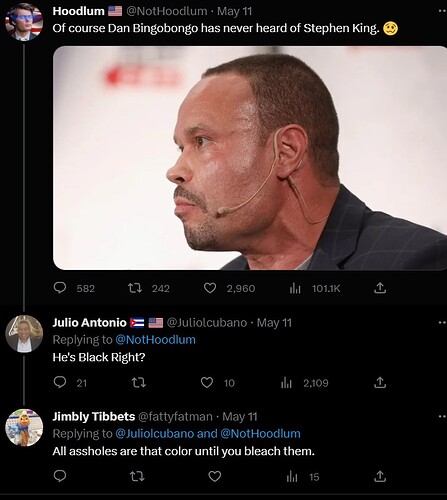This screenshot has height=500, width=447.
Task: Retweet Jimbly Tibbets' reply
Action: (137, 476)
